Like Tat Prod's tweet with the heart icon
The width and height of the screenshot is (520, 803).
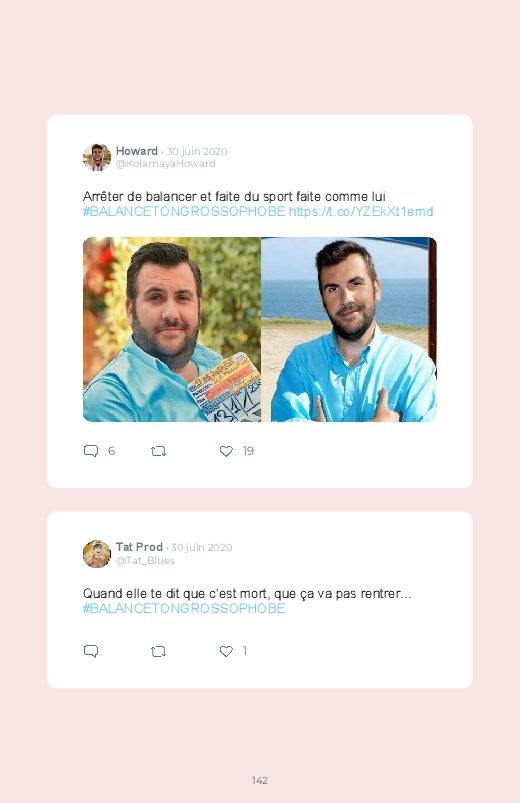tap(226, 651)
